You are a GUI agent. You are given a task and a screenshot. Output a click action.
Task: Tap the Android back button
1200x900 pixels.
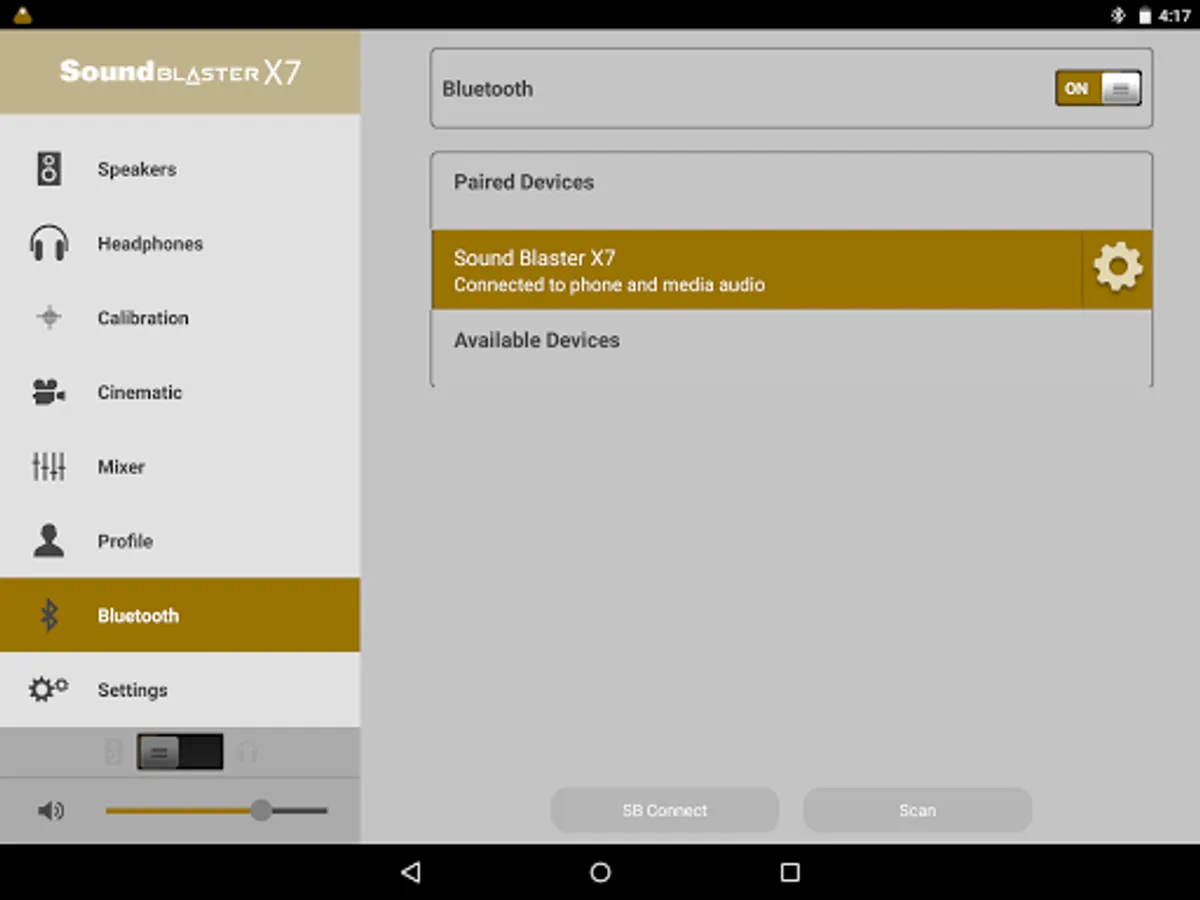410,872
